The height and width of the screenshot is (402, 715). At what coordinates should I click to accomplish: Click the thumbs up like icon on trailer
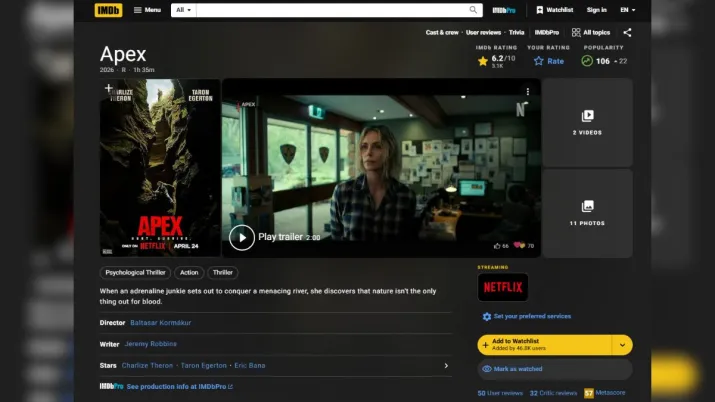497,246
